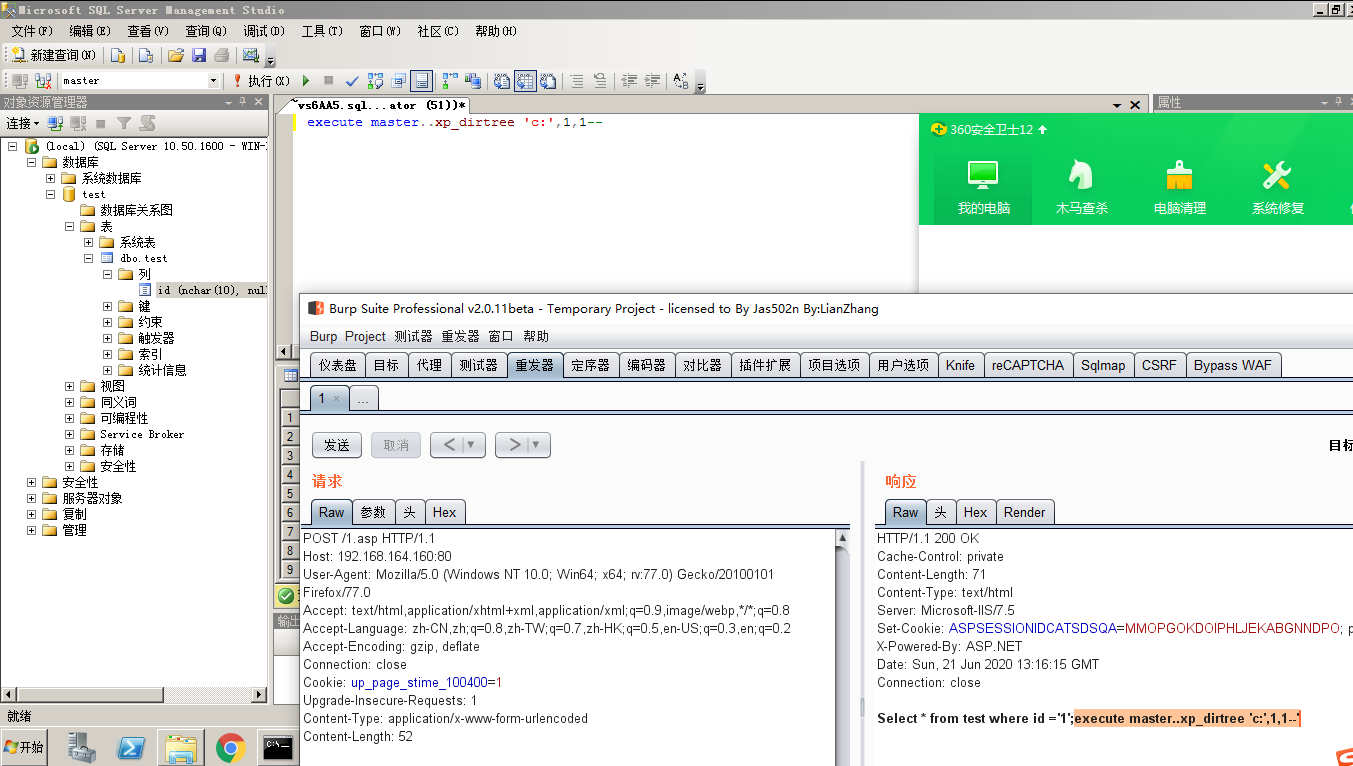Switch to Burp Bypass WAF tab

click(x=1232, y=365)
